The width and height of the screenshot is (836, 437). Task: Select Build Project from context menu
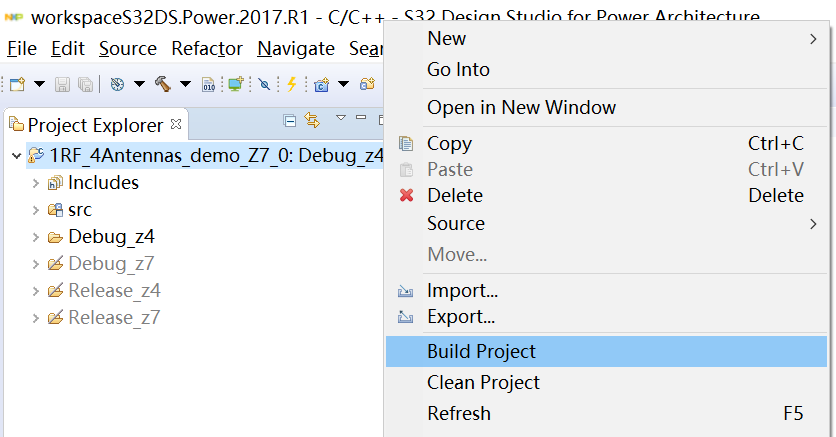[481, 351]
